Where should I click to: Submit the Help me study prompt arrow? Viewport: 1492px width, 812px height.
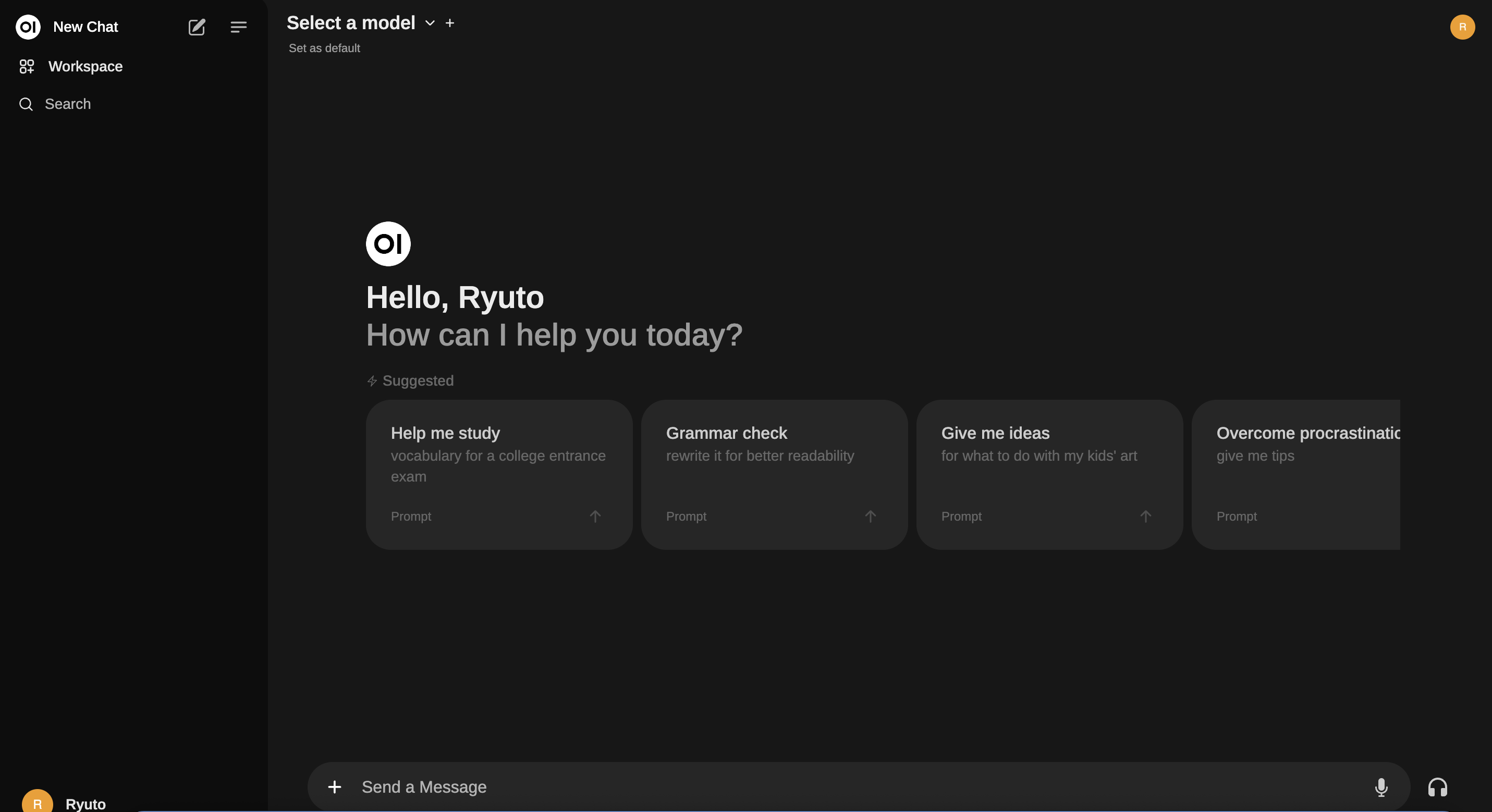coord(595,516)
